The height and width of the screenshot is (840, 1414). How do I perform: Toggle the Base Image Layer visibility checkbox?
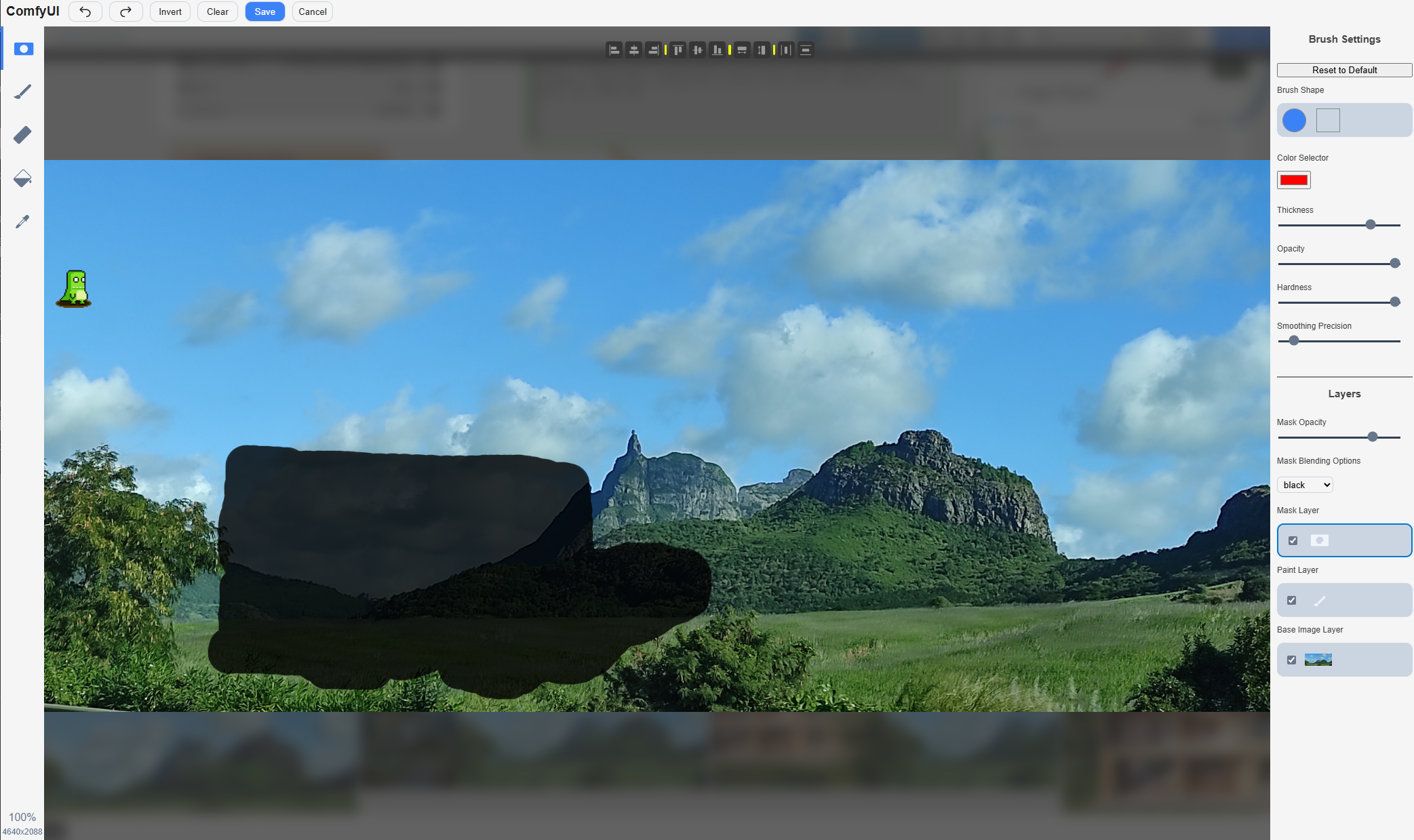(1291, 660)
